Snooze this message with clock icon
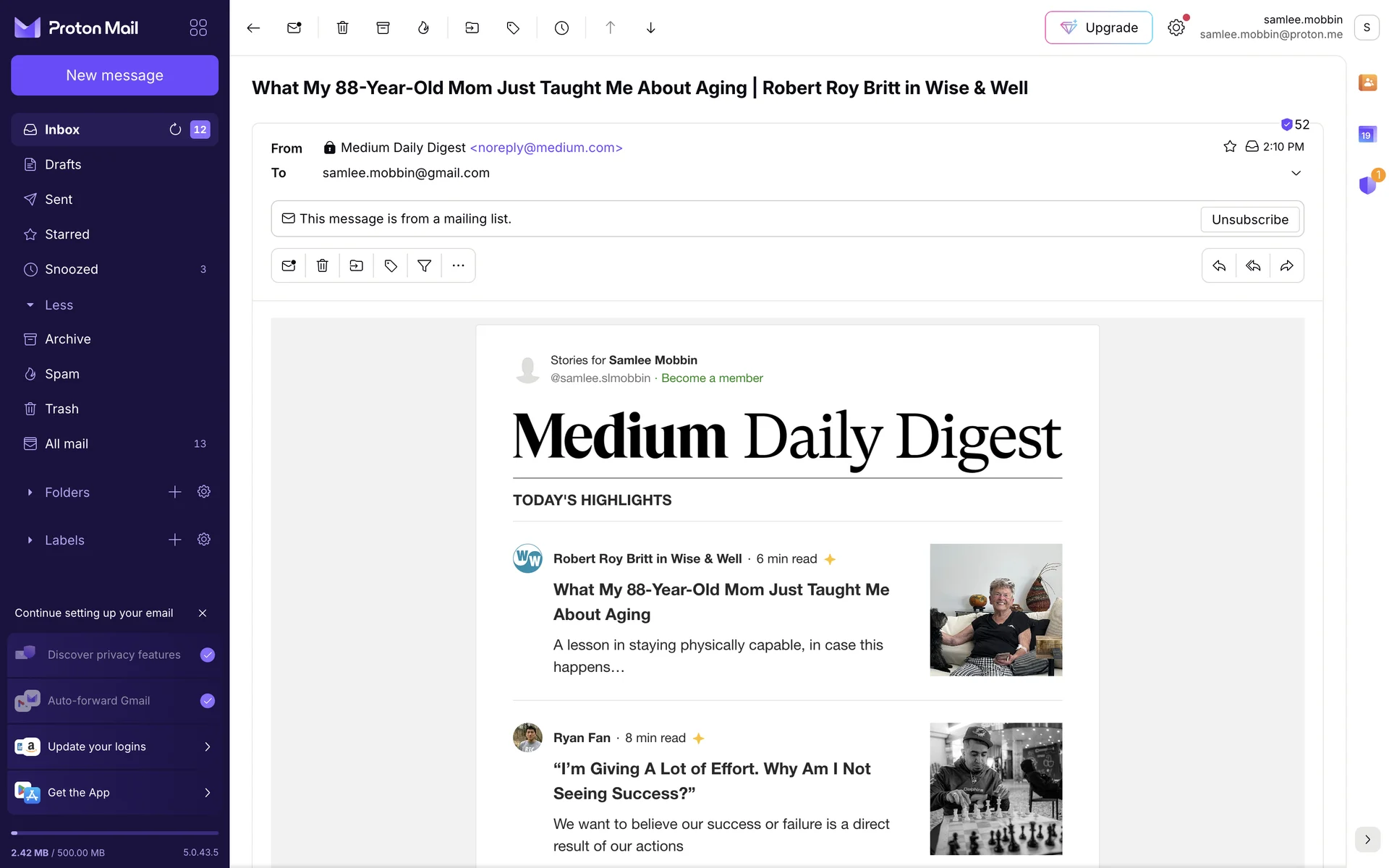 (x=561, y=27)
